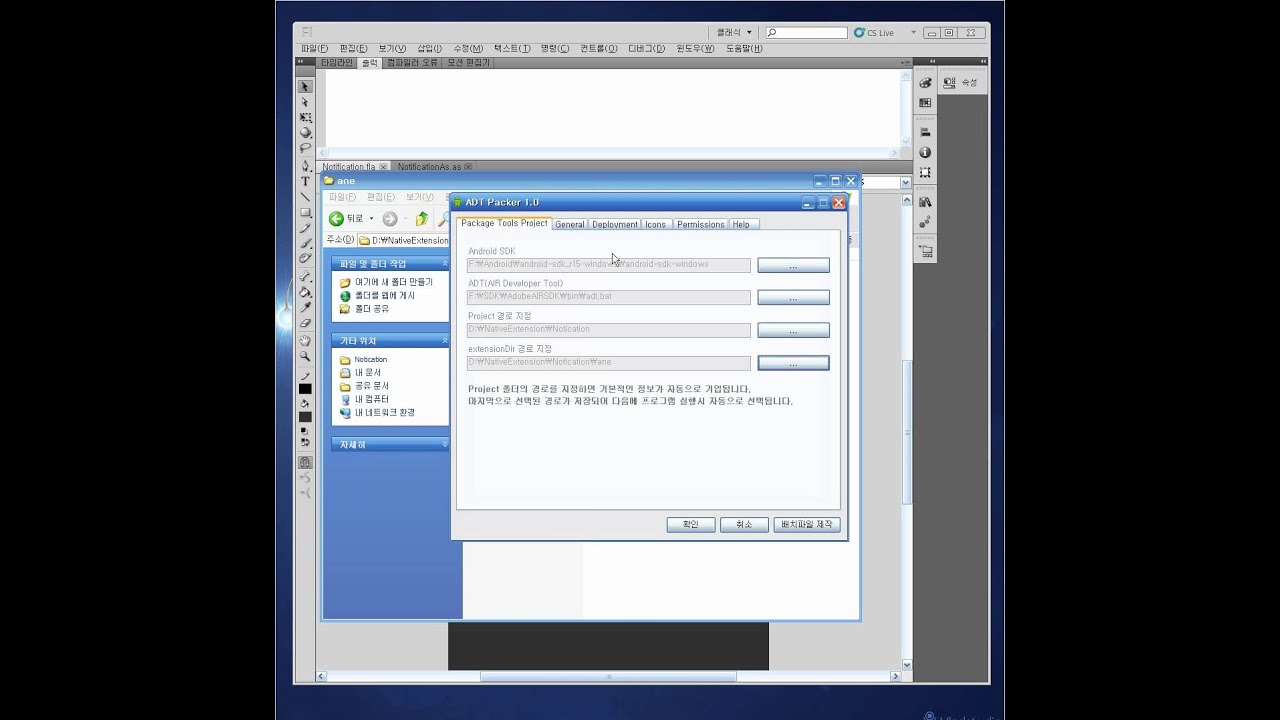Open the Motion Presets panel icon
This screenshot has height=720, width=1280.
point(925,221)
